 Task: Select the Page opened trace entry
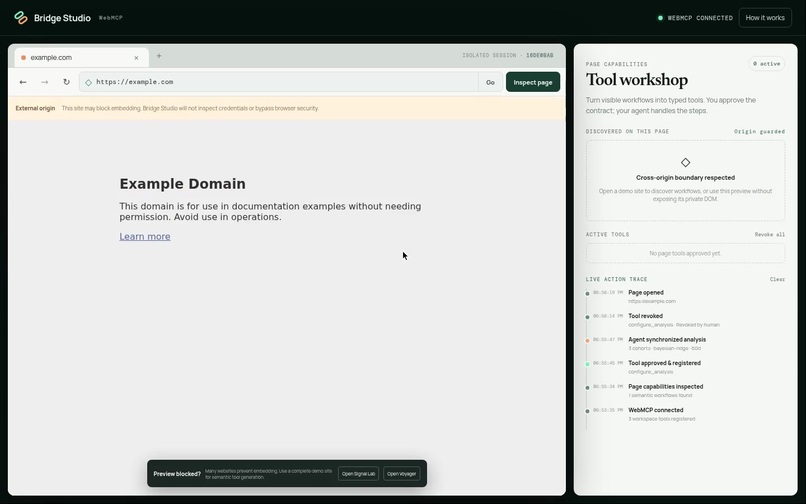(x=685, y=297)
